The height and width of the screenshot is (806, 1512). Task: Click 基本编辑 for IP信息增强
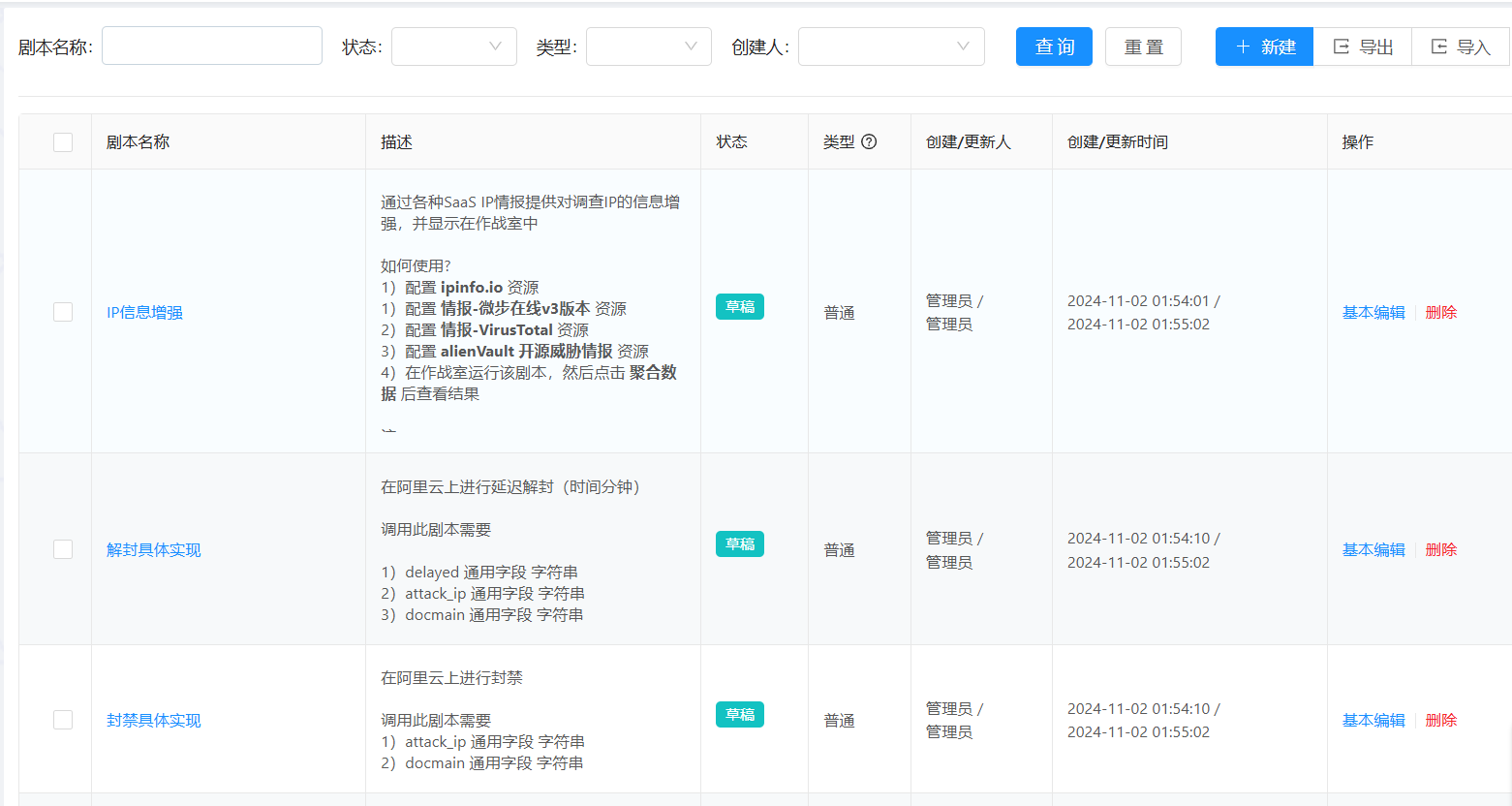1373,312
